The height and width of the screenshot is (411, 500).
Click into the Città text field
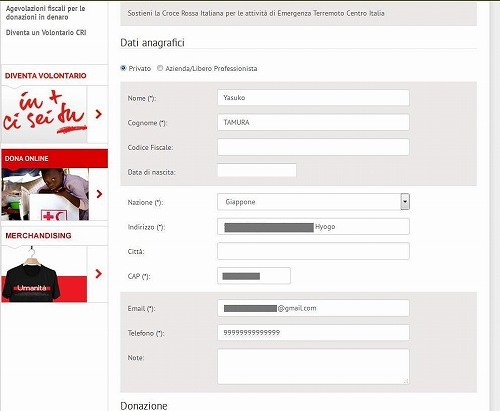click(313, 251)
